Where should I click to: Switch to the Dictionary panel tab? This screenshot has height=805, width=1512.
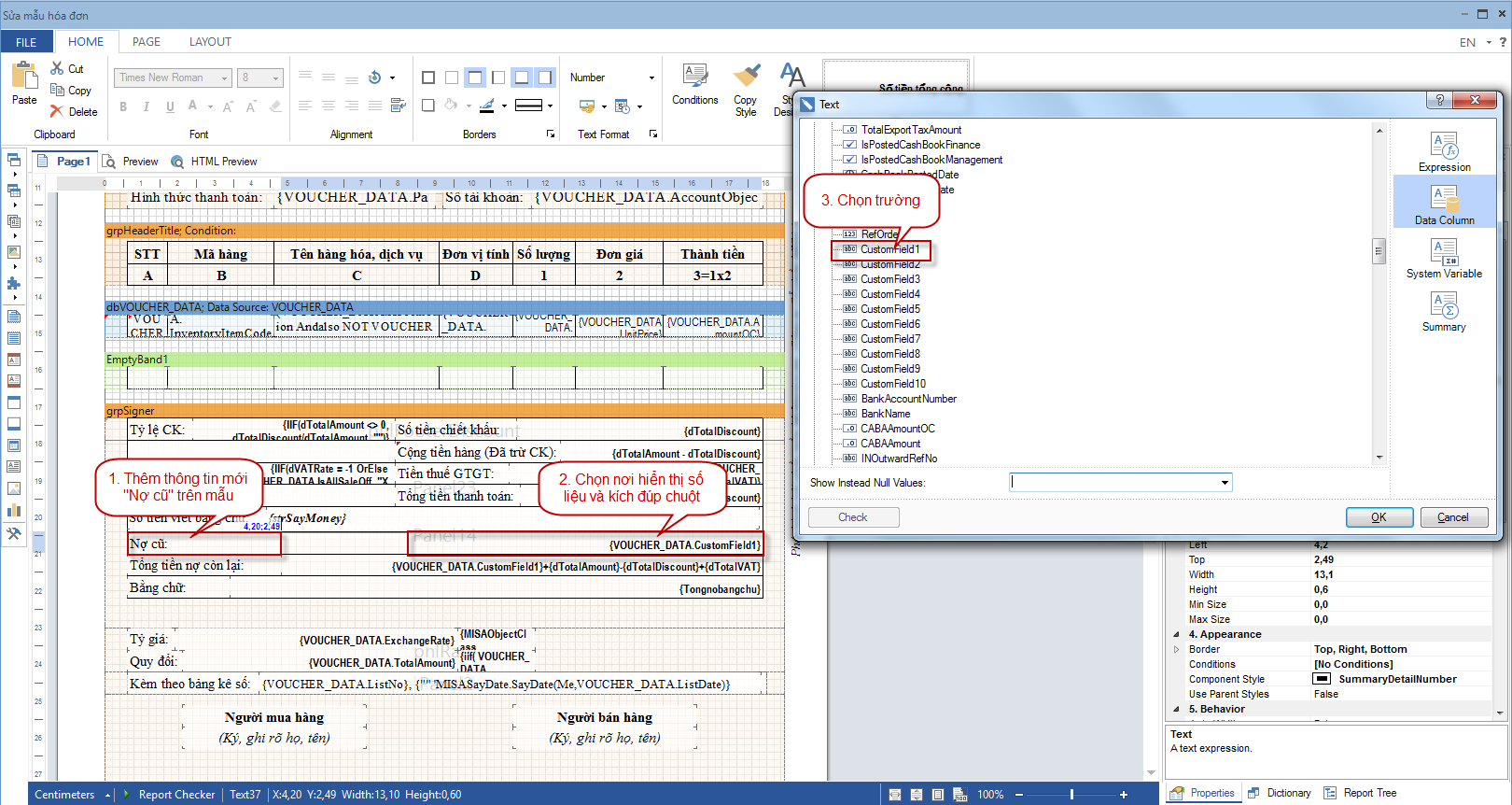tap(1279, 793)
